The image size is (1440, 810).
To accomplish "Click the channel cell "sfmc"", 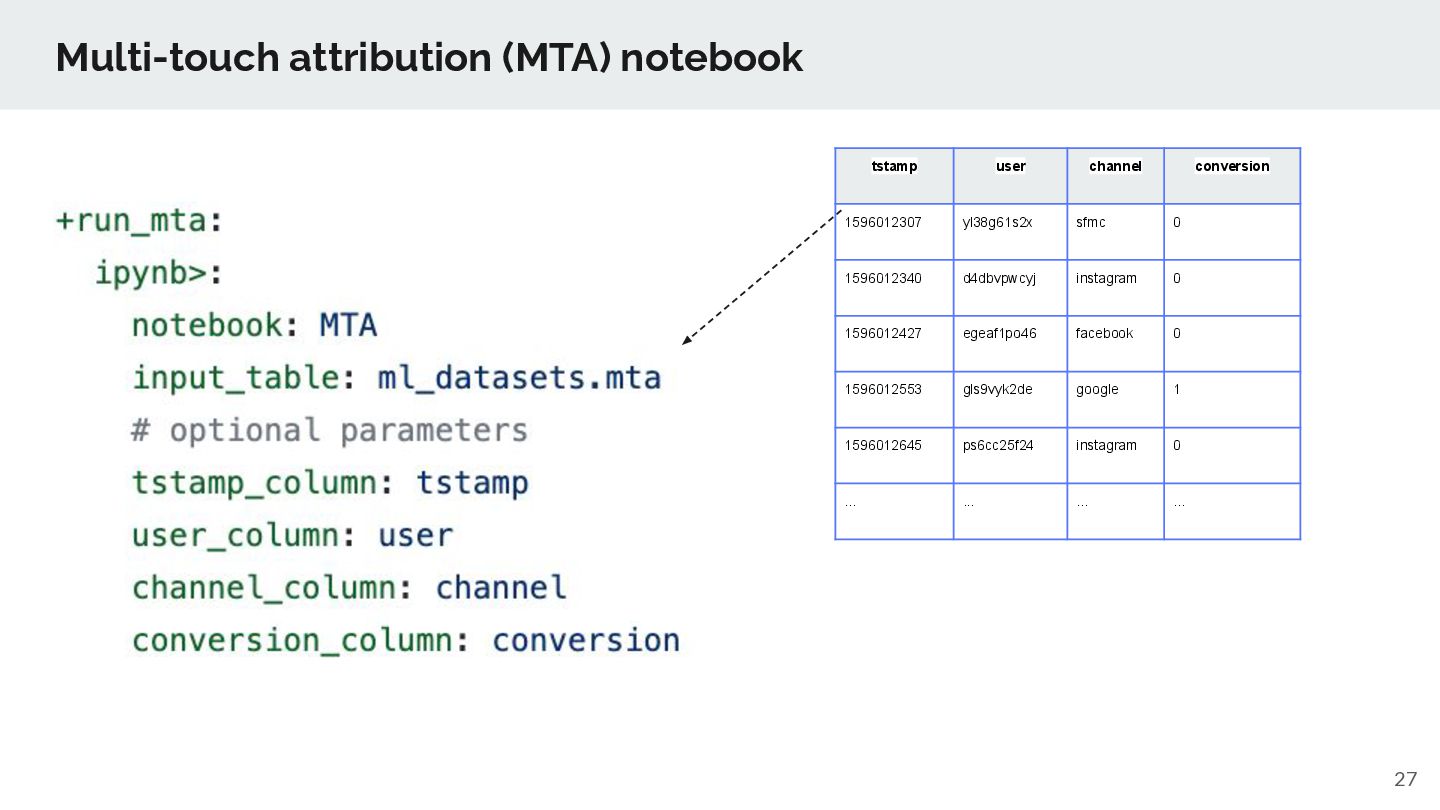I will [1115, 232].
